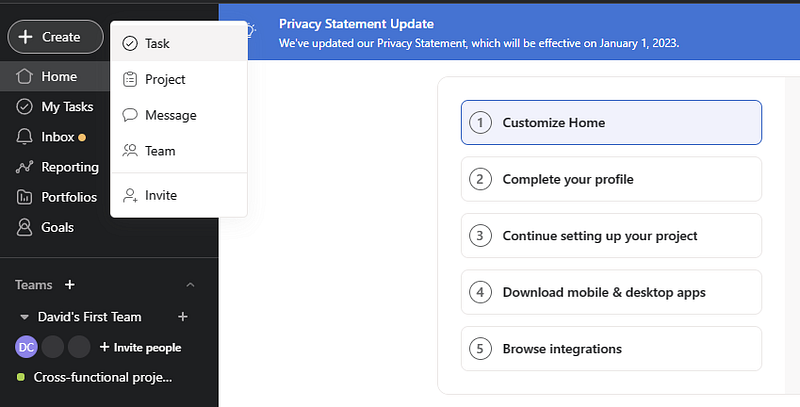This screenshot has height=407, width=800.
Task: Select Complete your profile step
Action: [611, 179]
